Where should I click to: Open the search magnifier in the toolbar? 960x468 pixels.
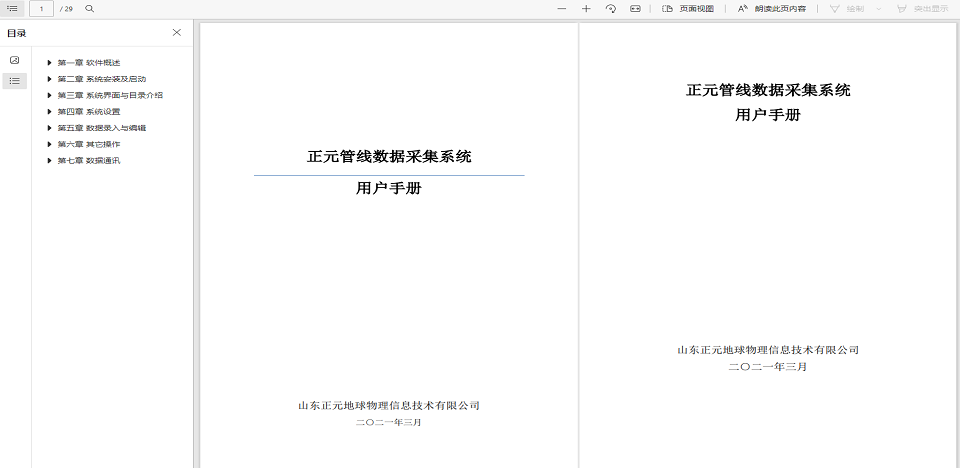click(x=90, y=8)
